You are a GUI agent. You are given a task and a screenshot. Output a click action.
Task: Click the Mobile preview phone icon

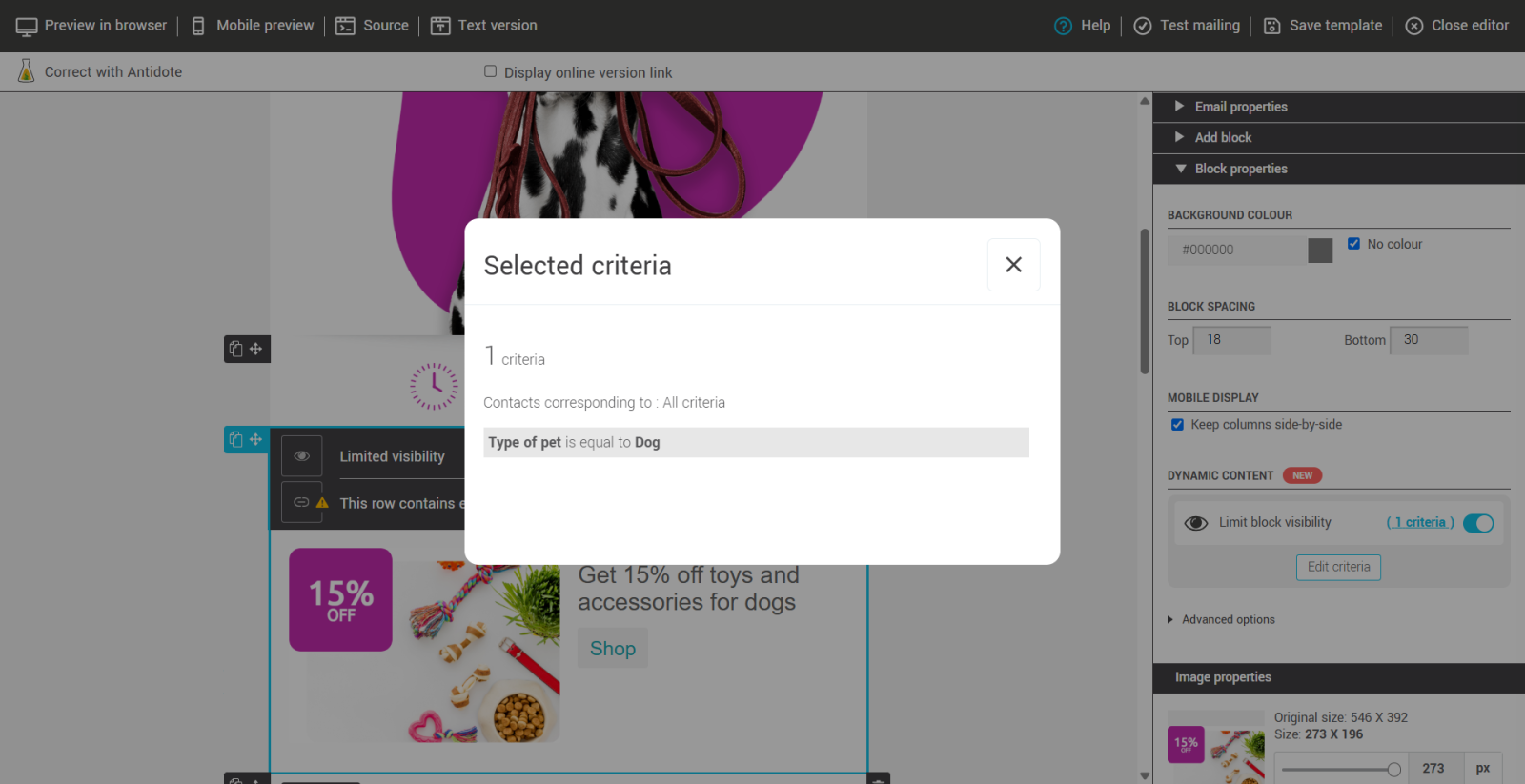tap(198, 27)
